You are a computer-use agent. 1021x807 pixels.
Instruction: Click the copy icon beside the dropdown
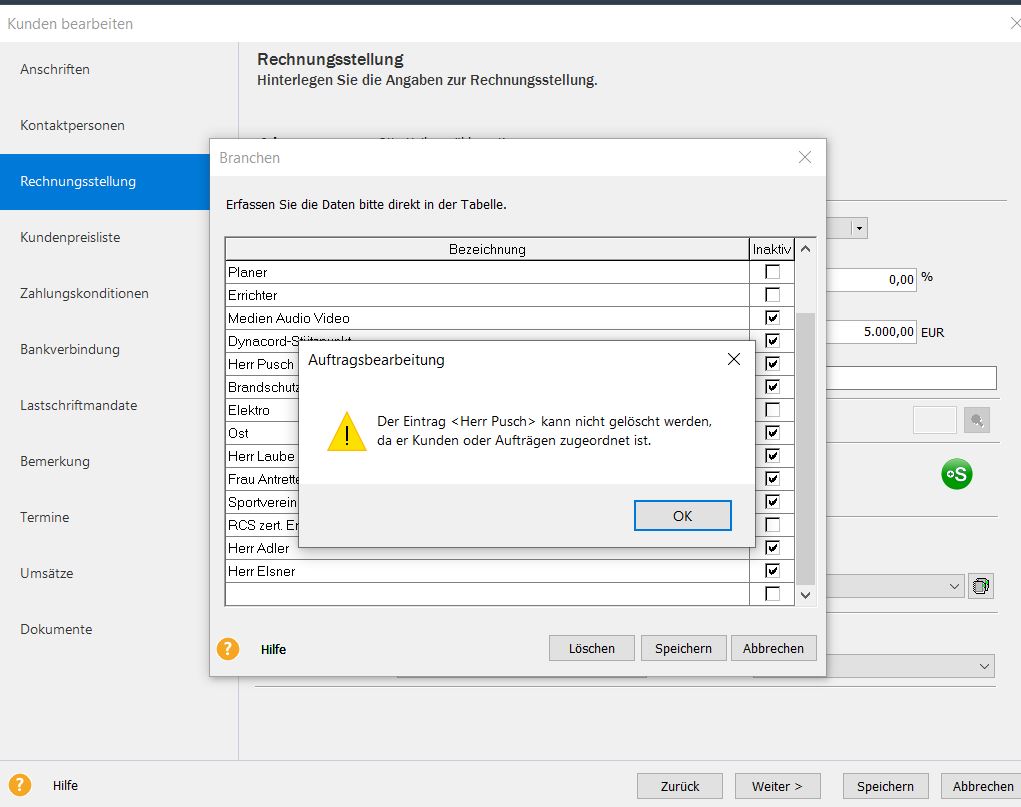[x=981, y=586]
